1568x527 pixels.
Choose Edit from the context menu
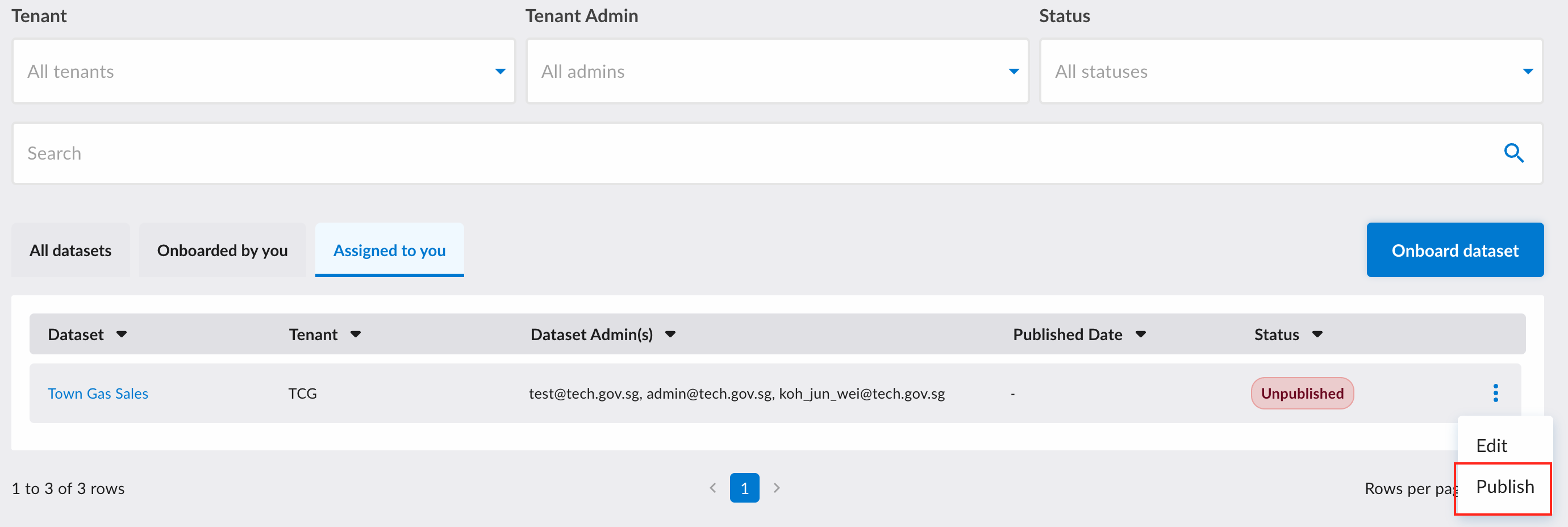1491,445
